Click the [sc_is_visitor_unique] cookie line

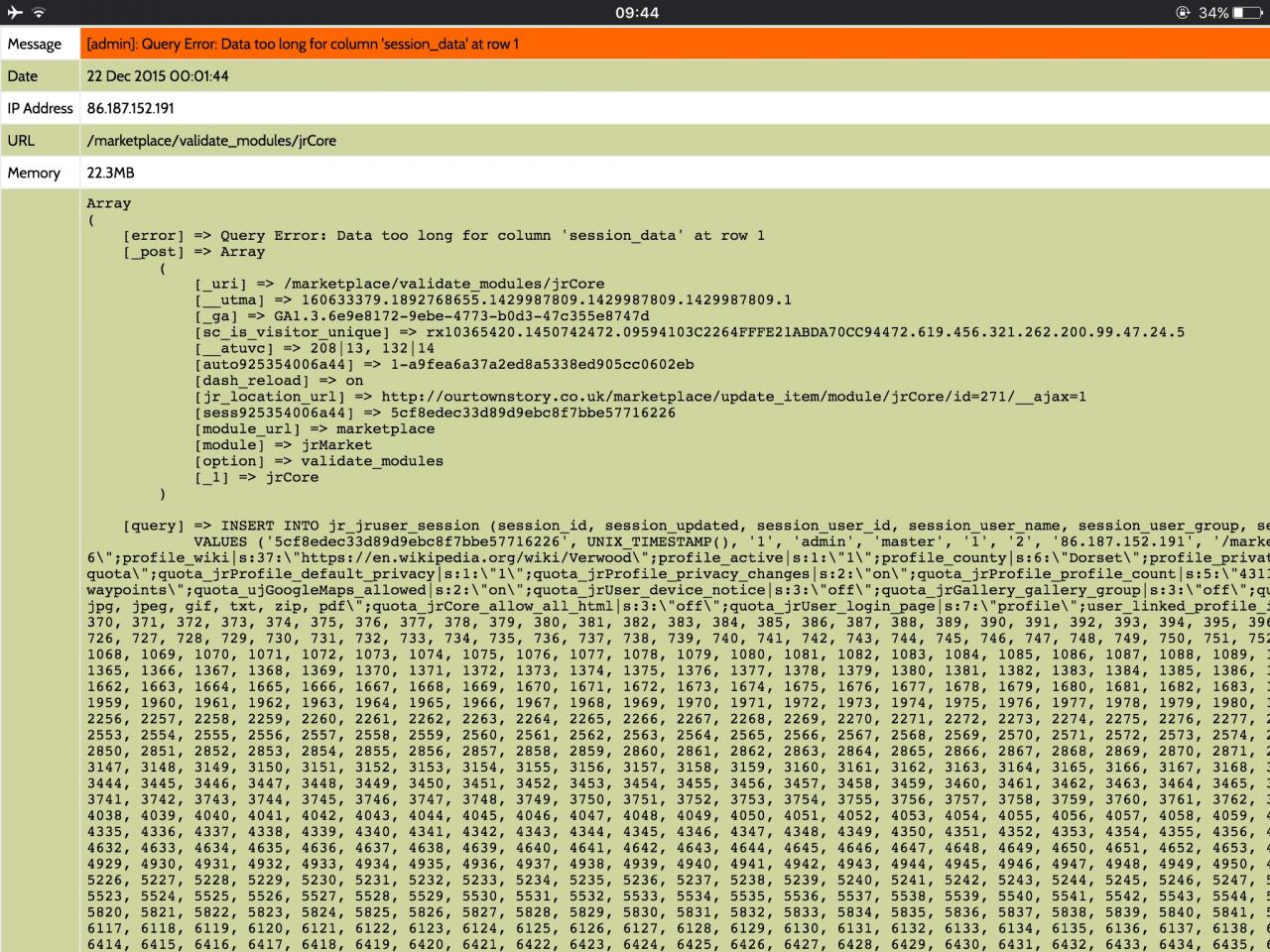tap(689, 332)
